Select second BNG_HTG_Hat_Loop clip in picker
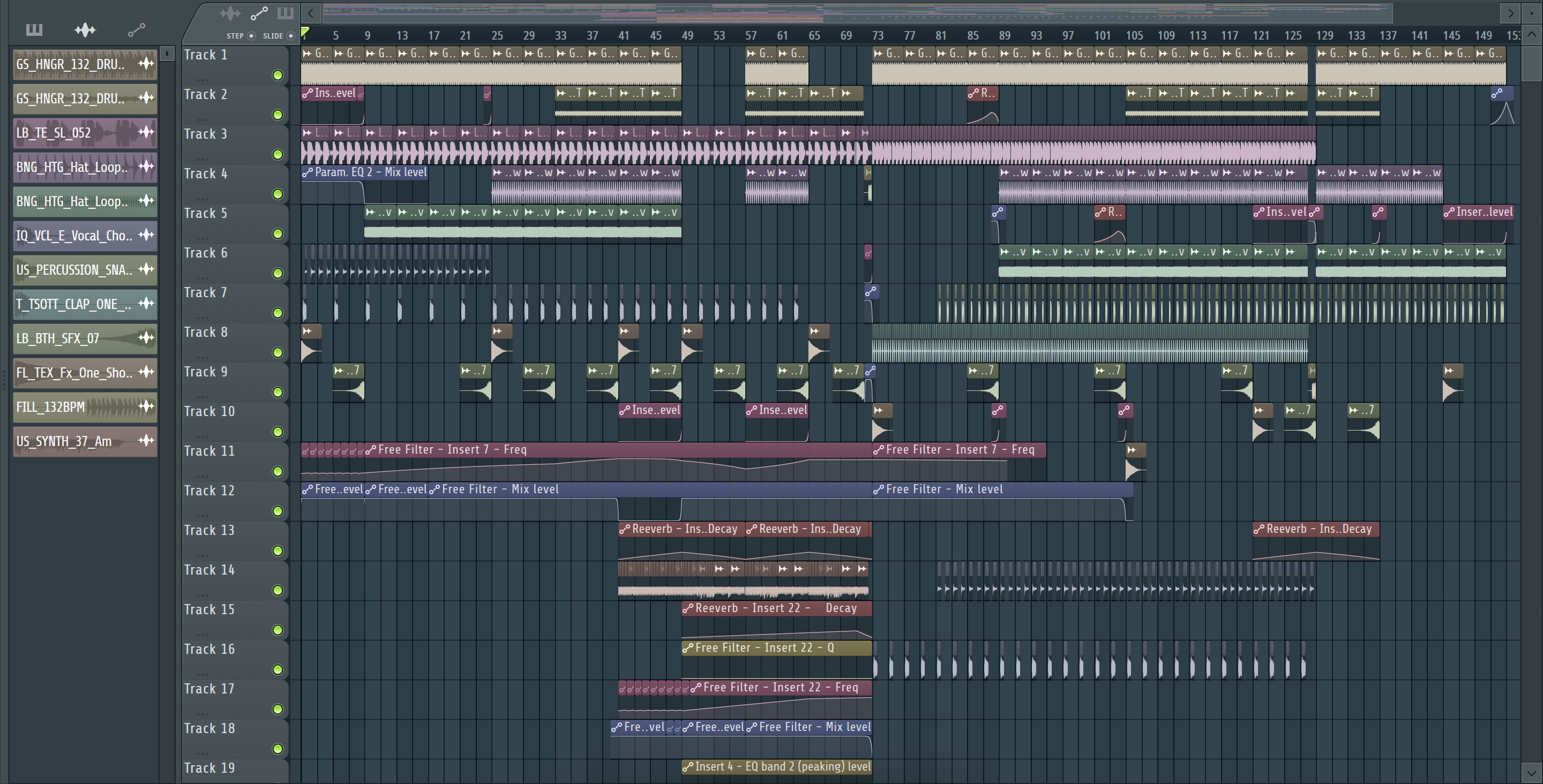The width and height of the screenshot is (1543, 784). [x=85, y=201]
